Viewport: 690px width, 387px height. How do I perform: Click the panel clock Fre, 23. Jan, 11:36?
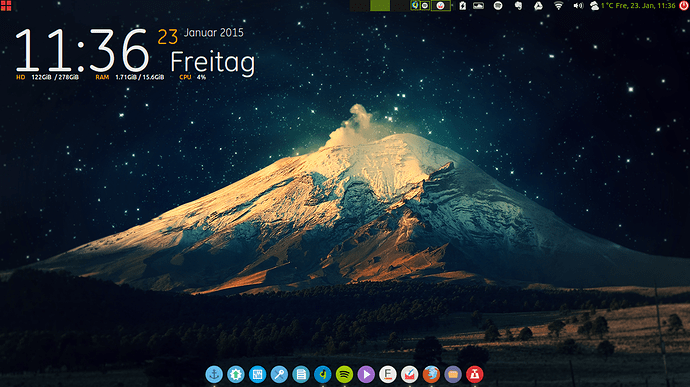646,6
